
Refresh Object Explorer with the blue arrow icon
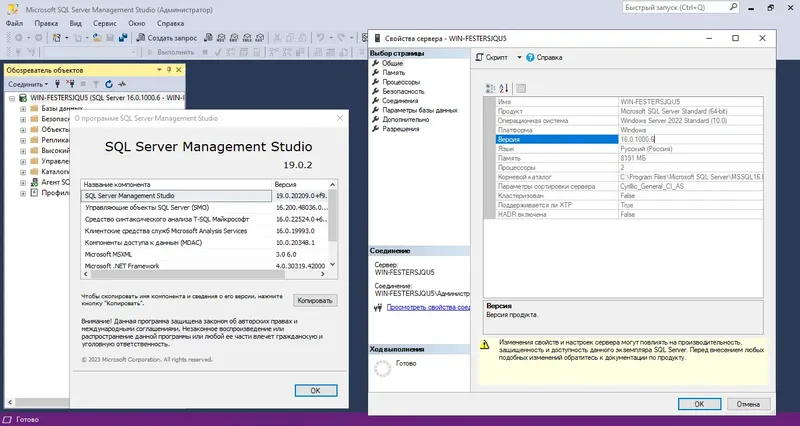tap(109, 84)
